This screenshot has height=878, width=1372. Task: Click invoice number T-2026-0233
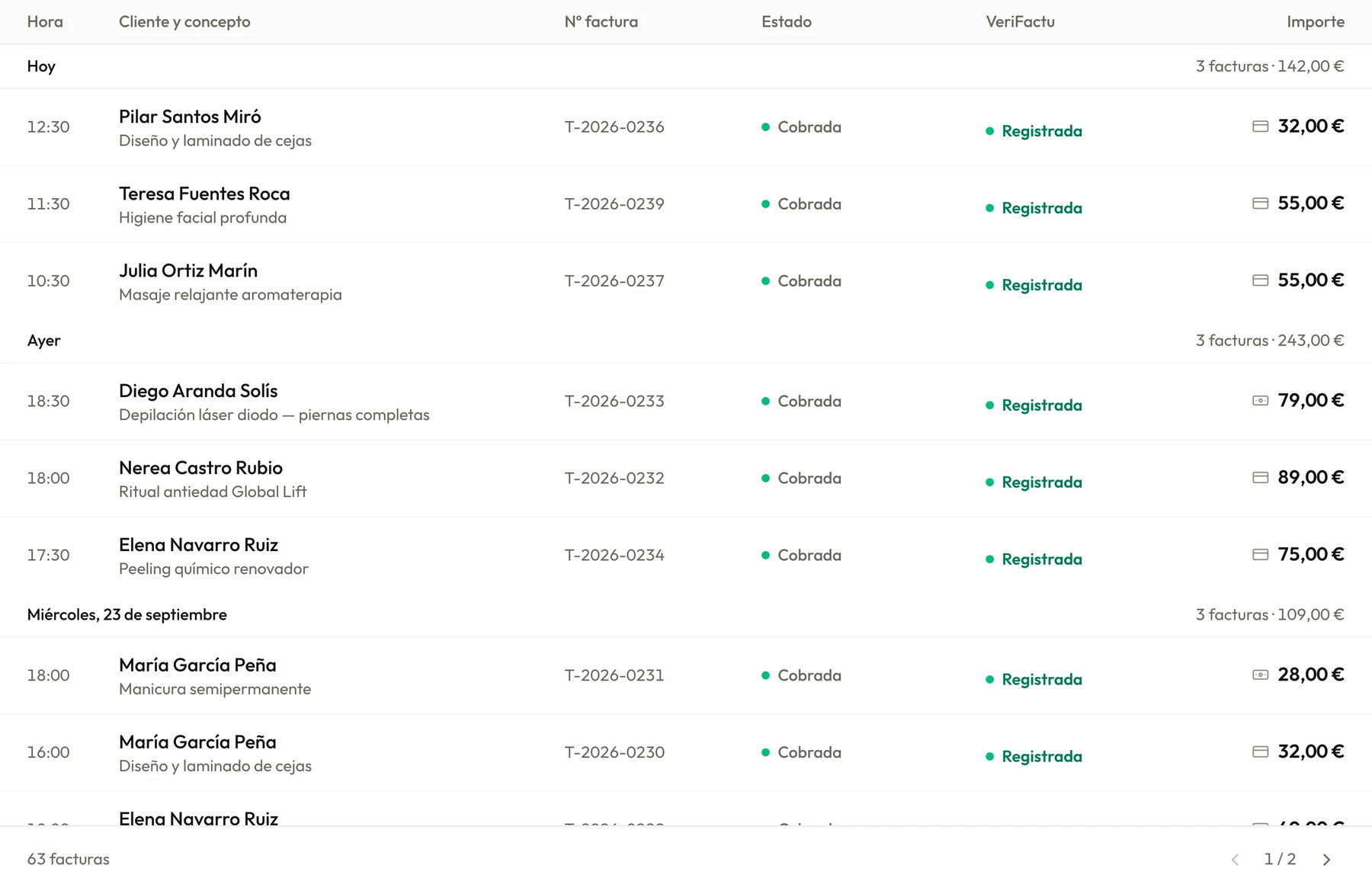coord(614,402)
